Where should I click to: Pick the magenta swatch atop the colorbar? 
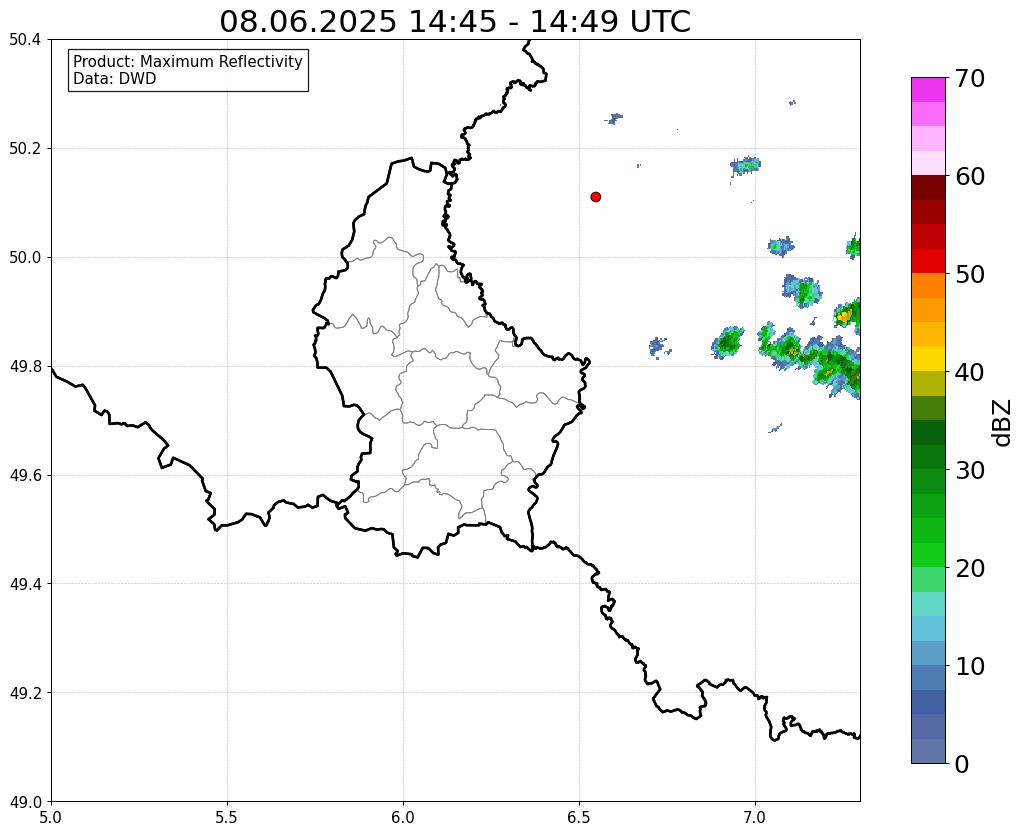928,90
